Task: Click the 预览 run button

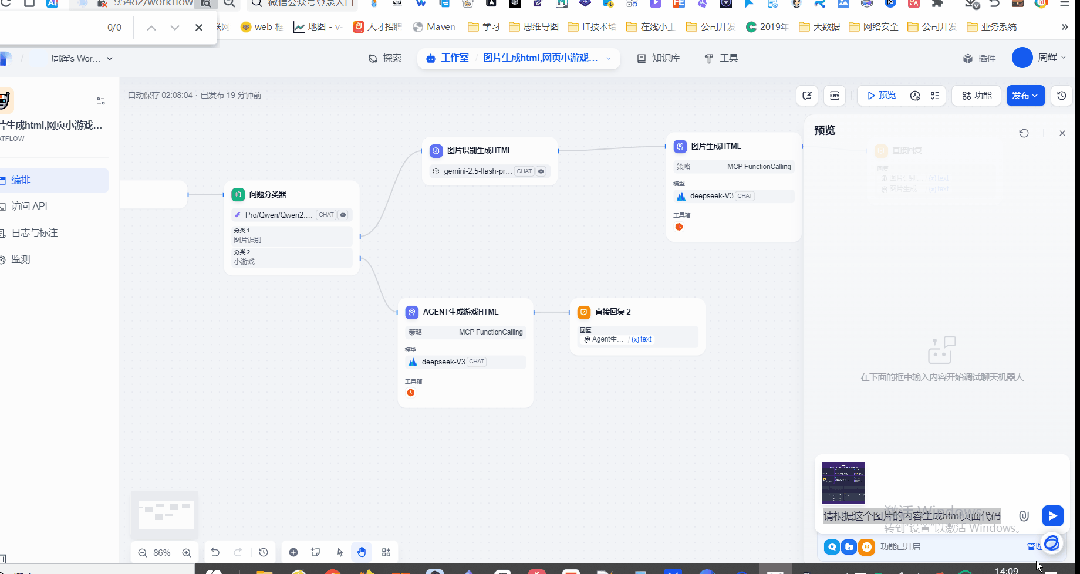Action: pyautogui.click(x=882, y=96)
